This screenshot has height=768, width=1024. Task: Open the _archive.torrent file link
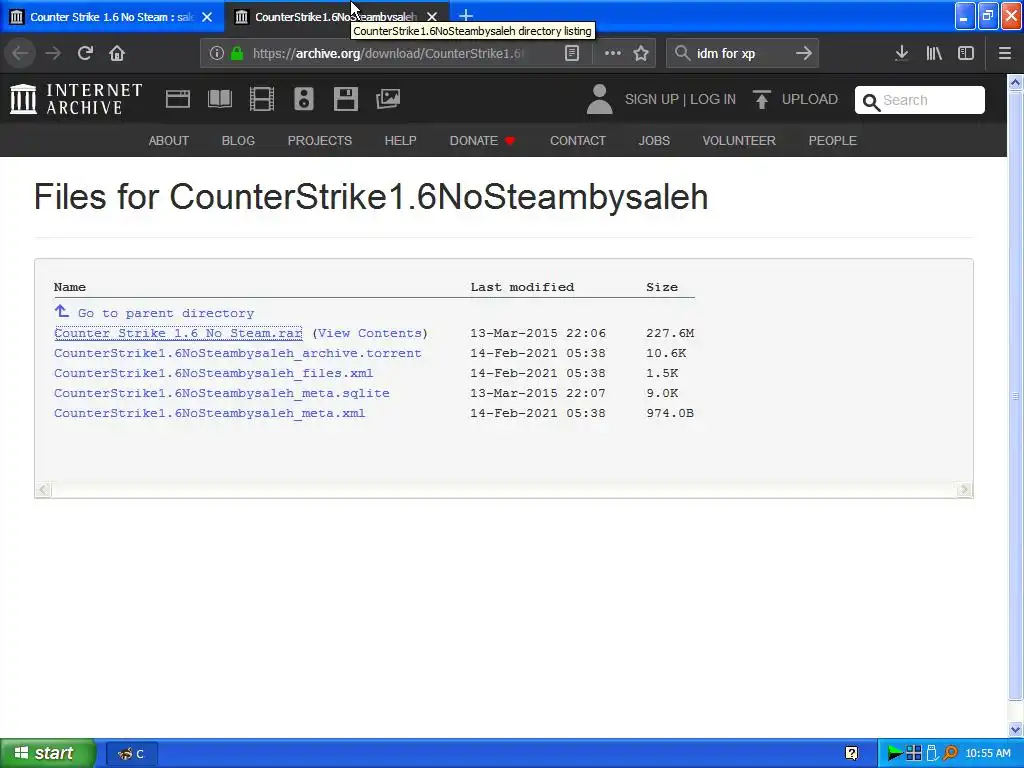click(238, 353)
